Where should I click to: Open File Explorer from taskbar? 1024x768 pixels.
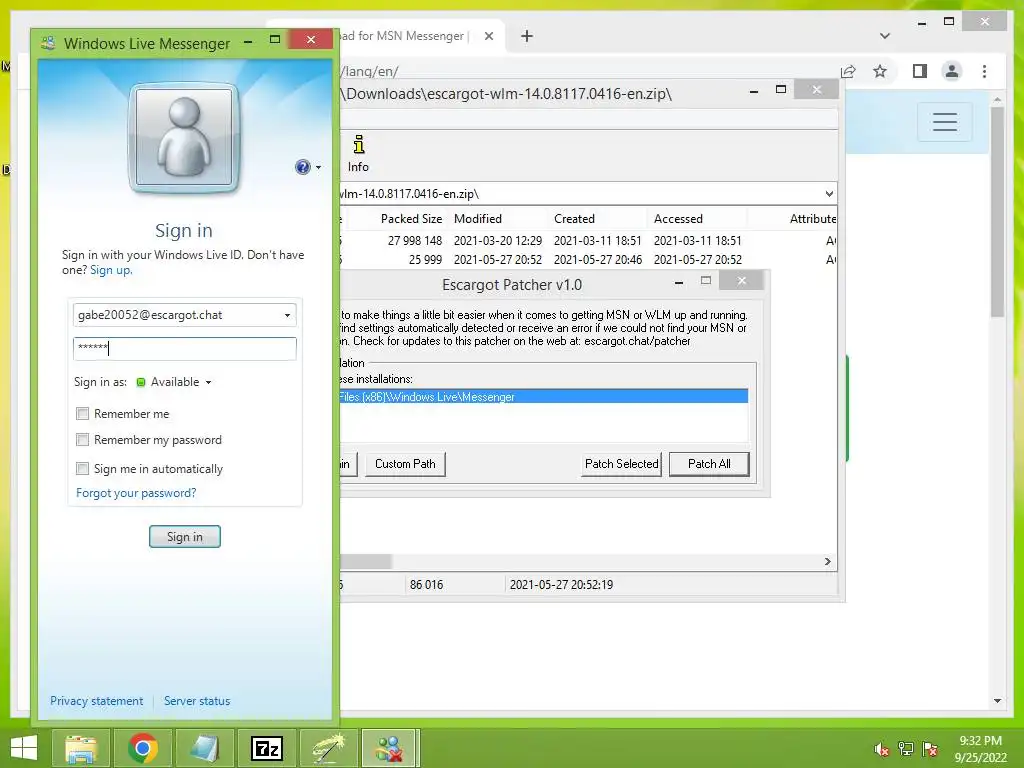pos(81,748)
